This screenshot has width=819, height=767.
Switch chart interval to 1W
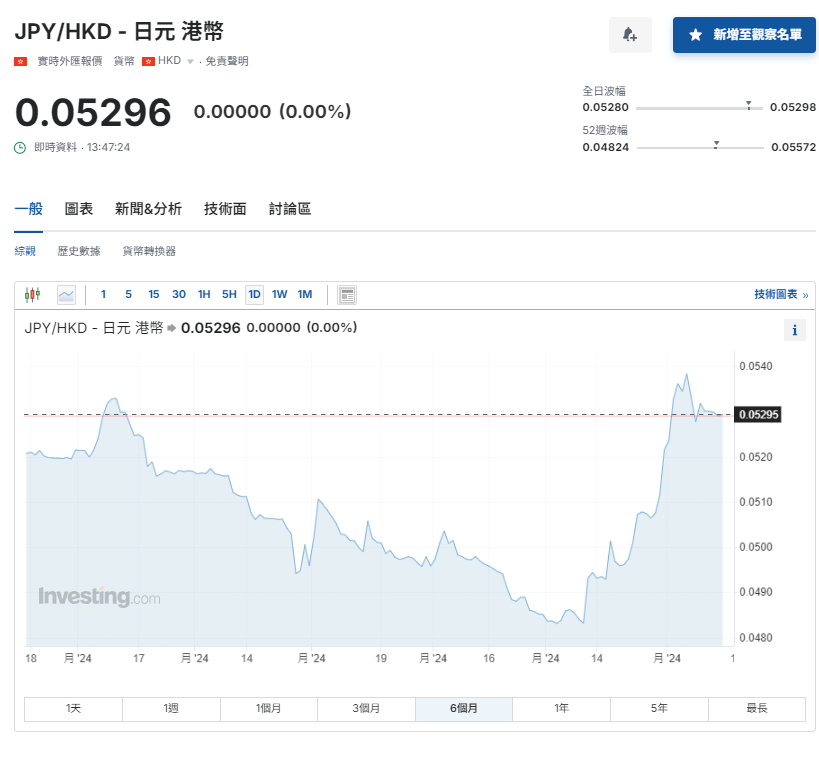pos(277,294)
